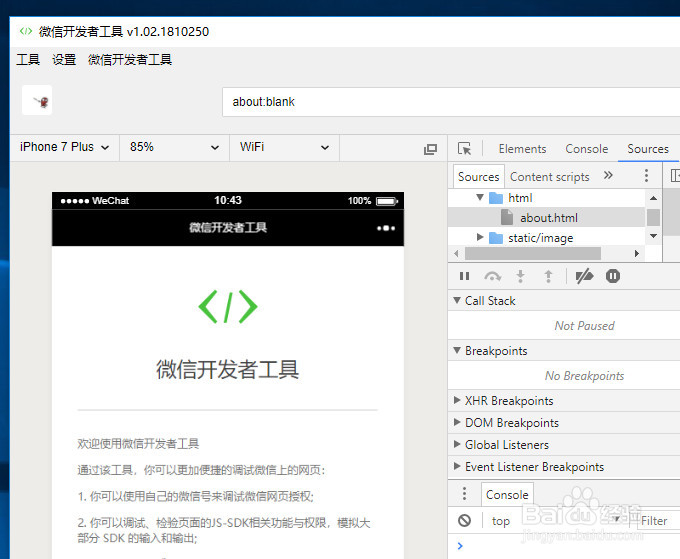680x559 pixels.
Task: Pause script execution
Action: (x=464, y=276)
